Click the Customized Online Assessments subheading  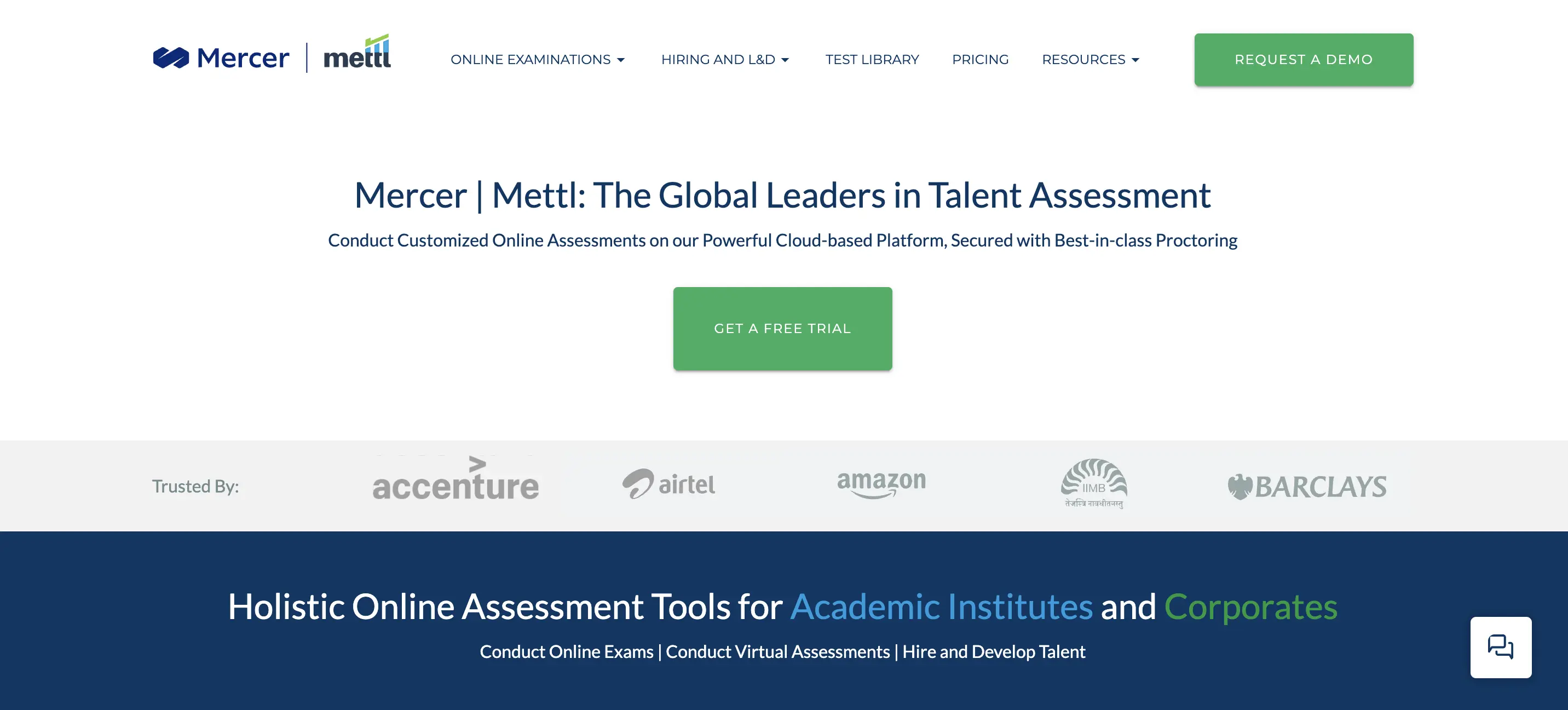782,241
